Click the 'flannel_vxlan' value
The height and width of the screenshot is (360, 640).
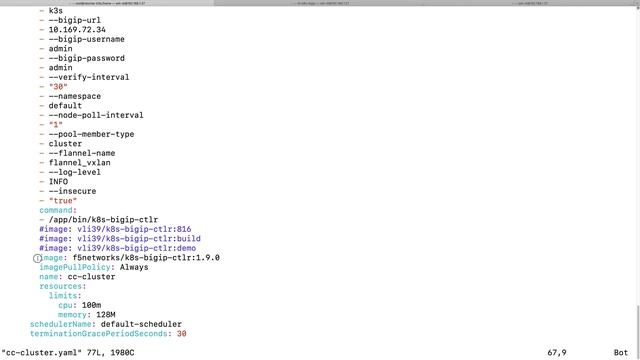pos(80,162)
